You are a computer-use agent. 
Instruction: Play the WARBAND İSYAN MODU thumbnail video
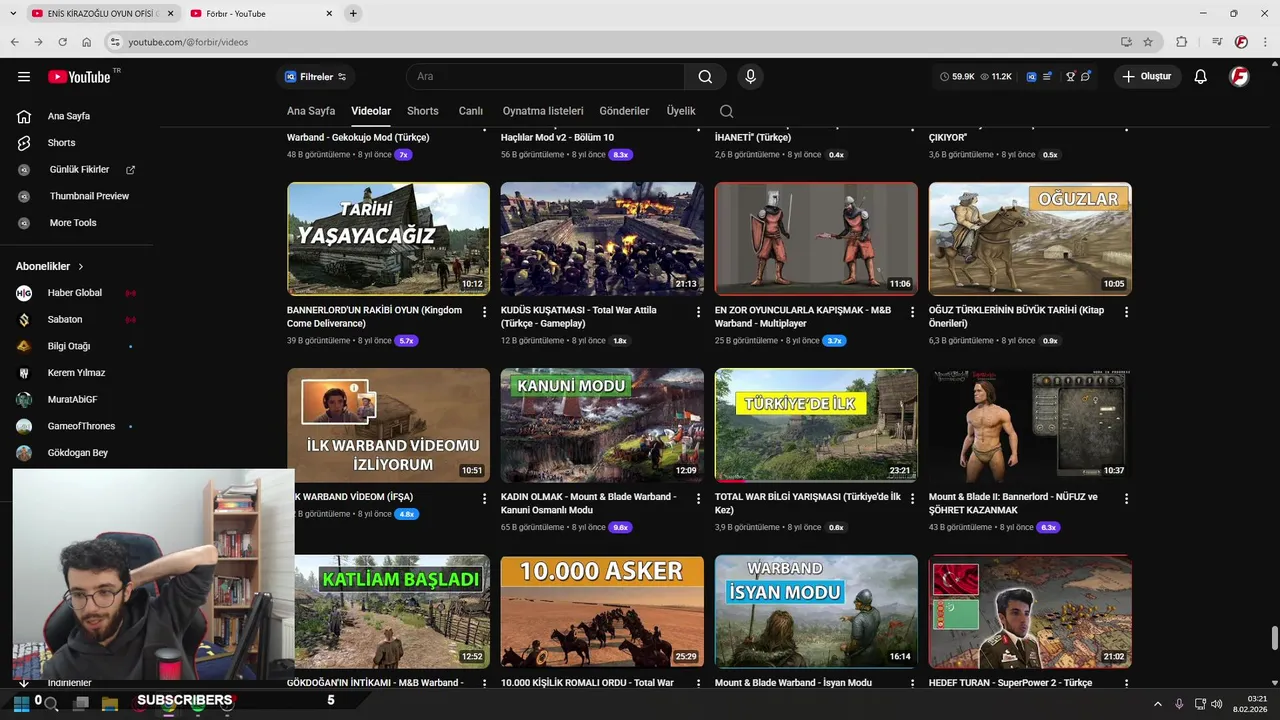coord(816,611)
